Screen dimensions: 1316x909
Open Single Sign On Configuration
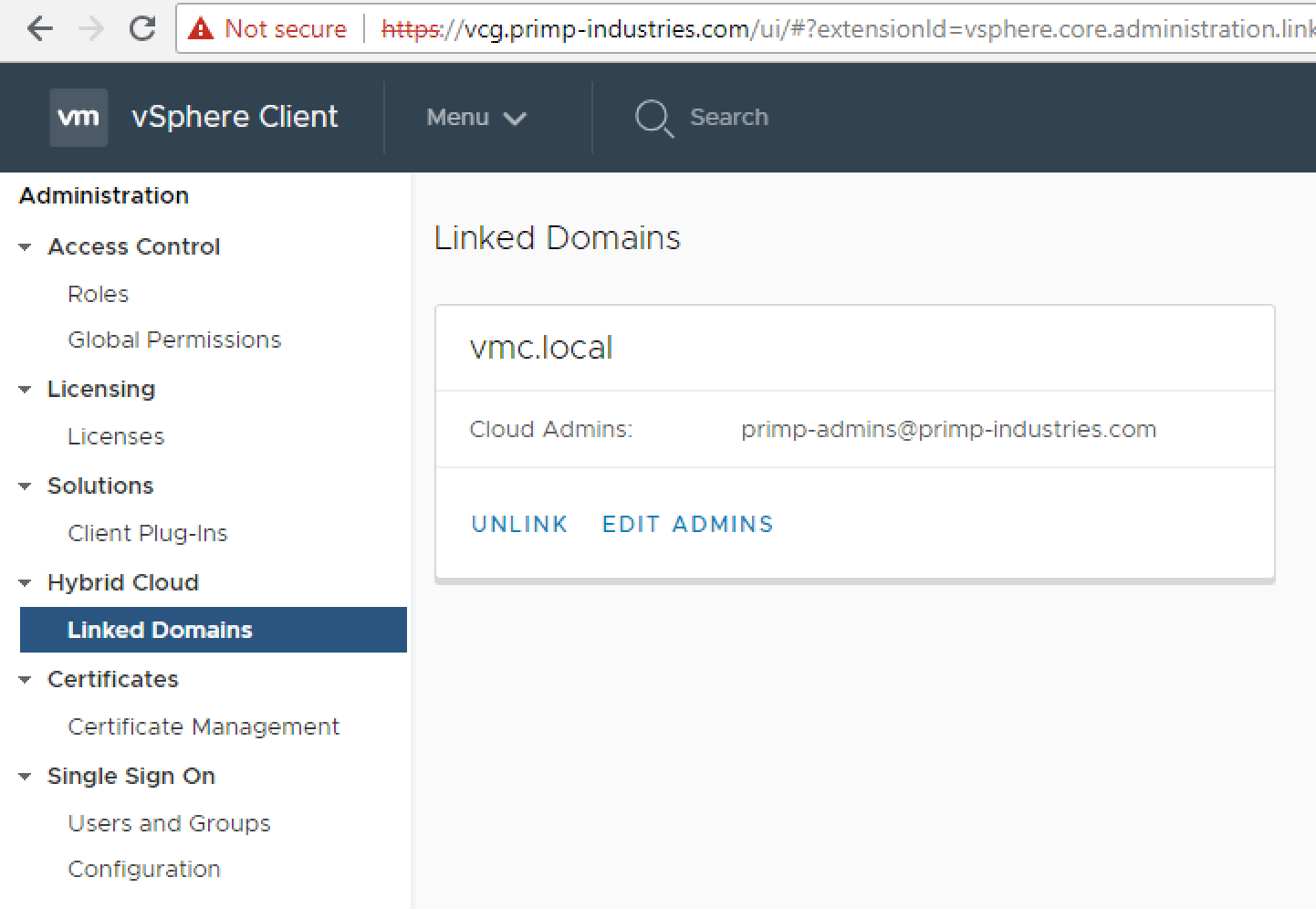coord(144,869)
